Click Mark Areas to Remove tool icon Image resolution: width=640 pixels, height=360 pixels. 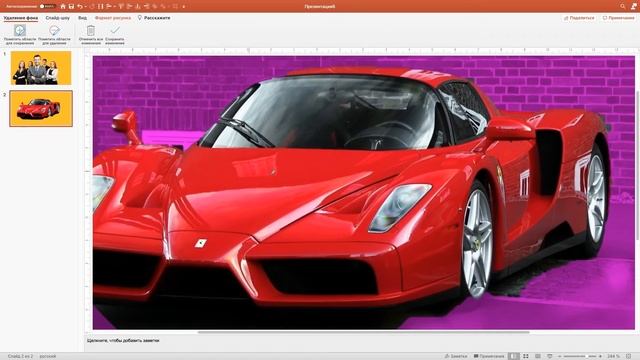click(x=54, y=31)
